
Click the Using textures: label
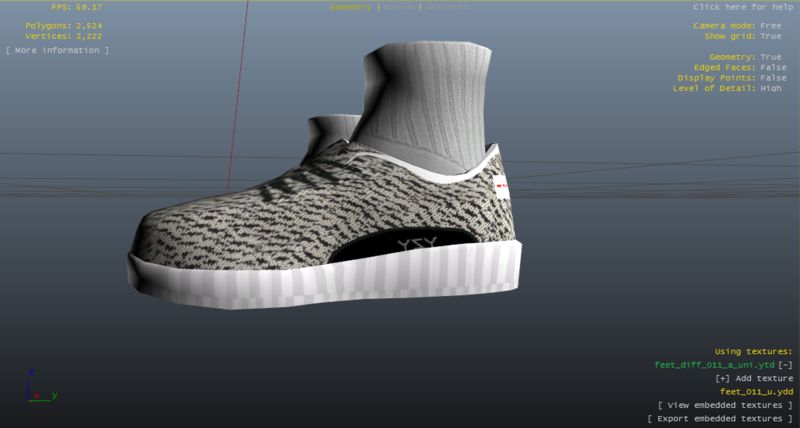click(x=753, y=351)
